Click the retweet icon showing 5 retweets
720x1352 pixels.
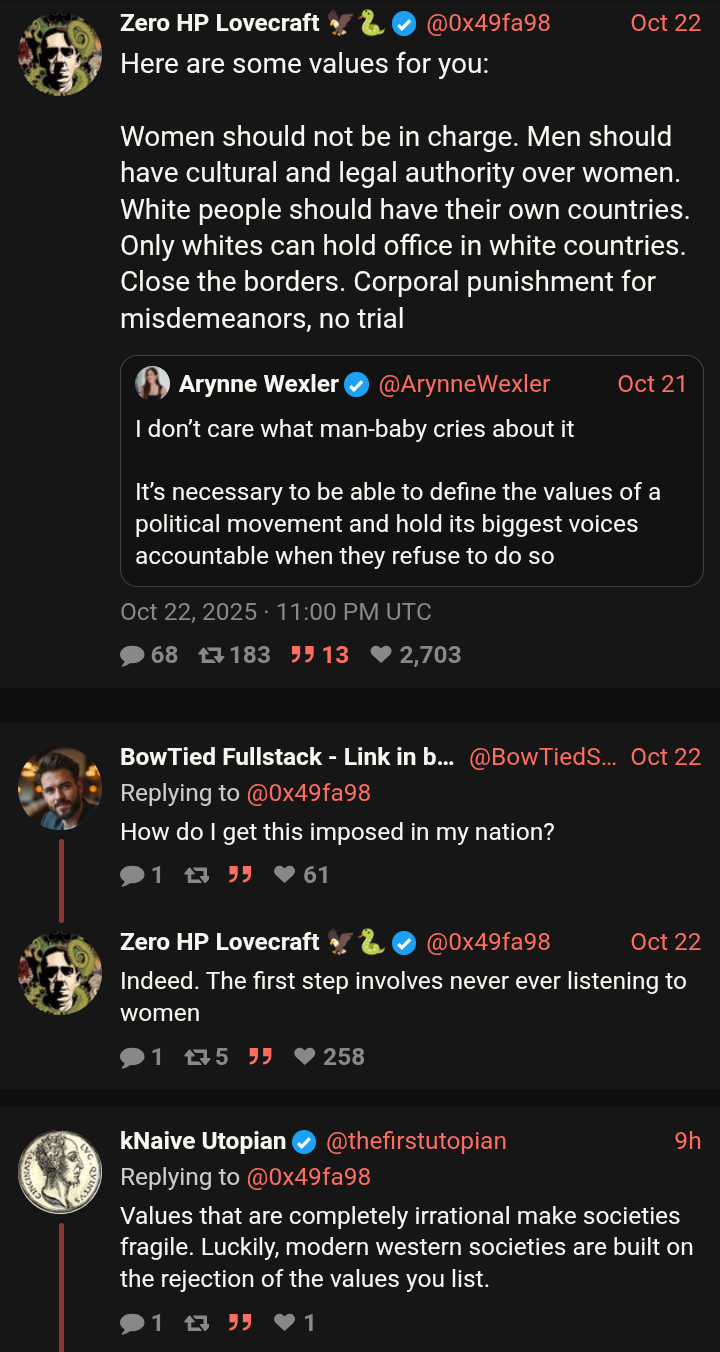[197, 1057]
